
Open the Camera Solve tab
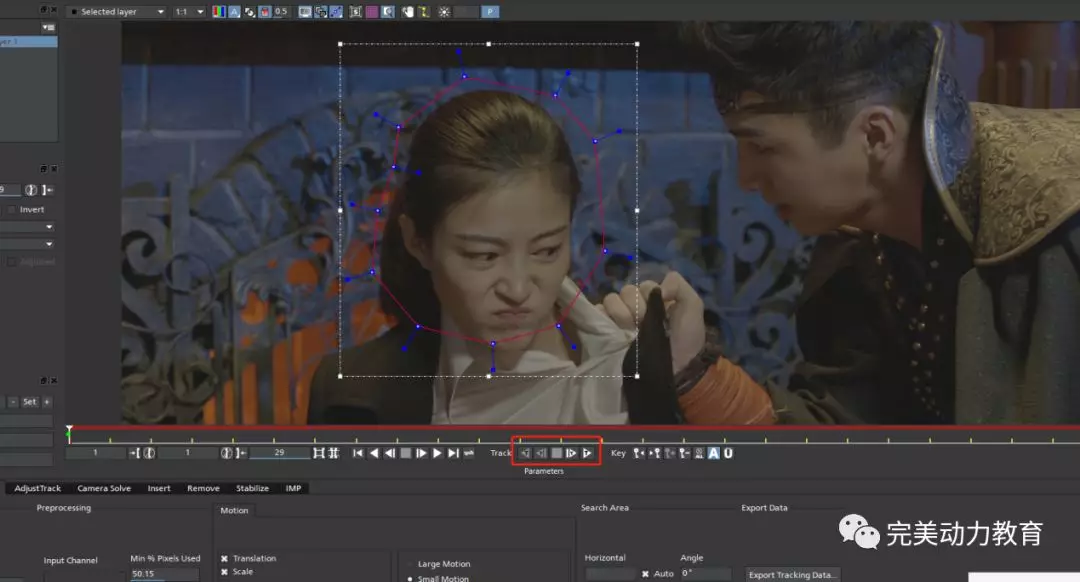(104, 488)
